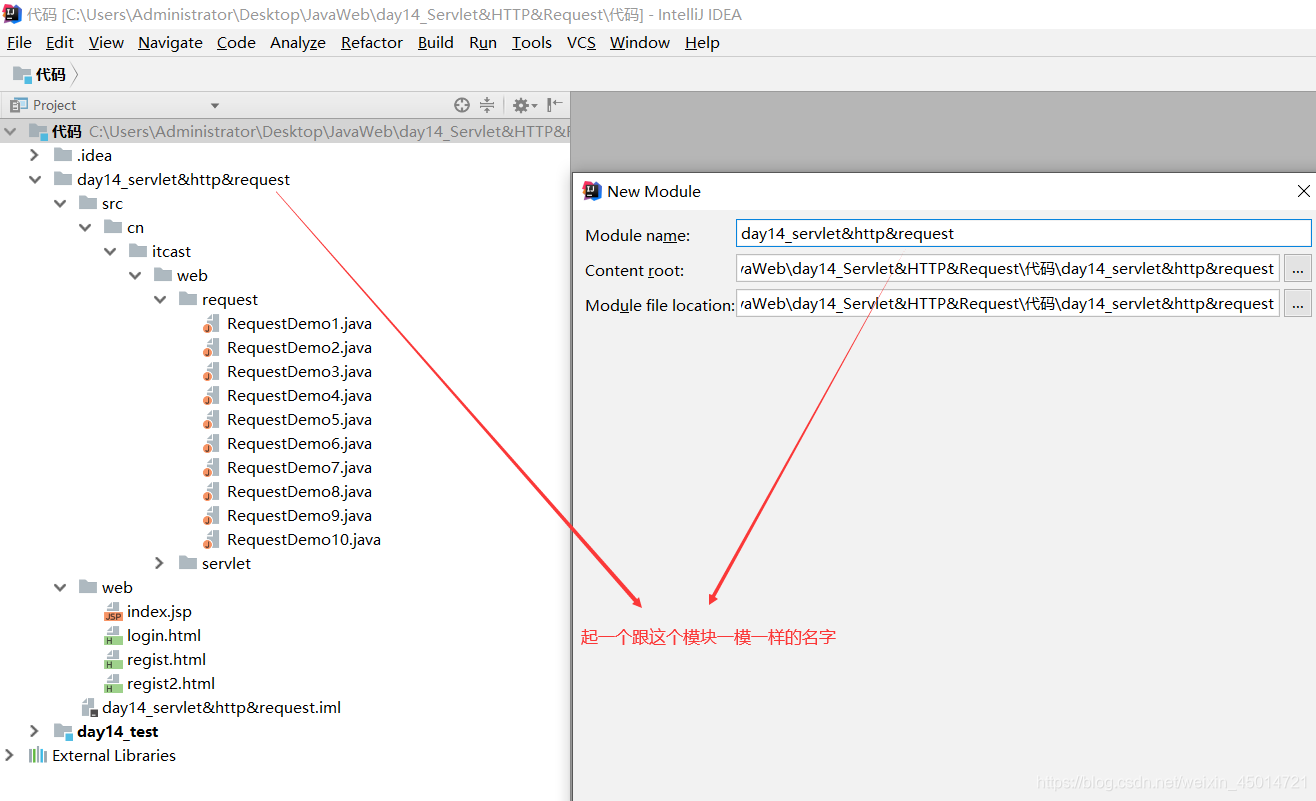
Task: Click the Project view icon beside the Project label
Action: (19, 105)
